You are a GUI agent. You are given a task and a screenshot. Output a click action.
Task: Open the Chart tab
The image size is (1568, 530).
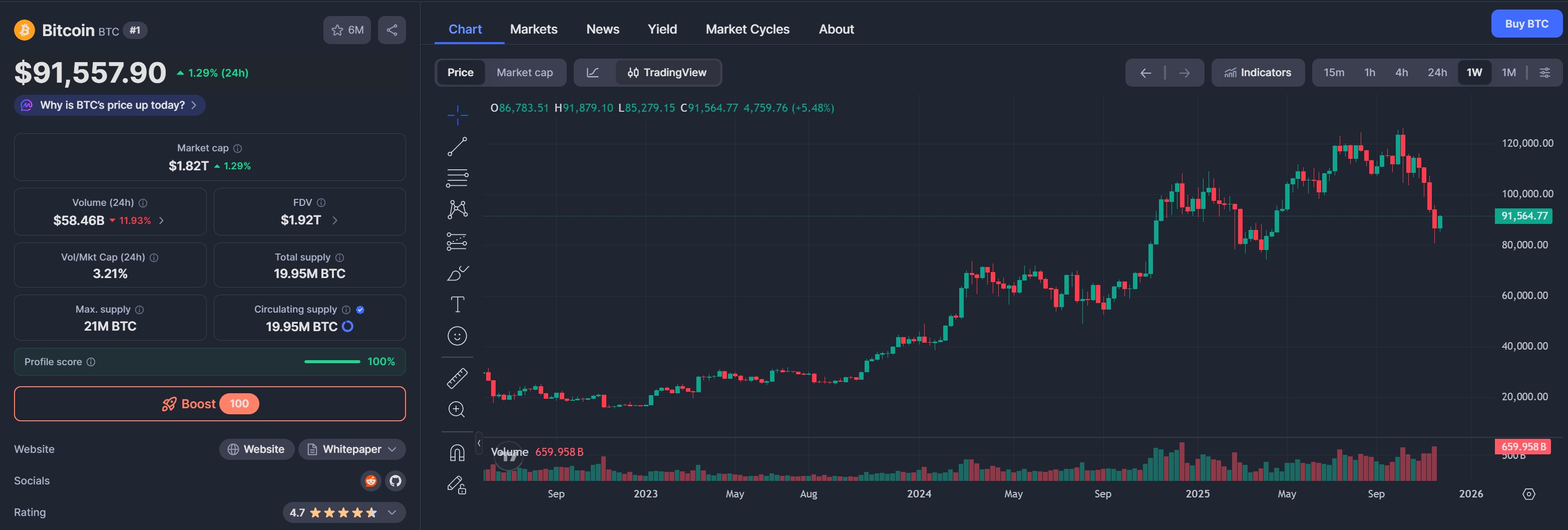coord(465,29)
